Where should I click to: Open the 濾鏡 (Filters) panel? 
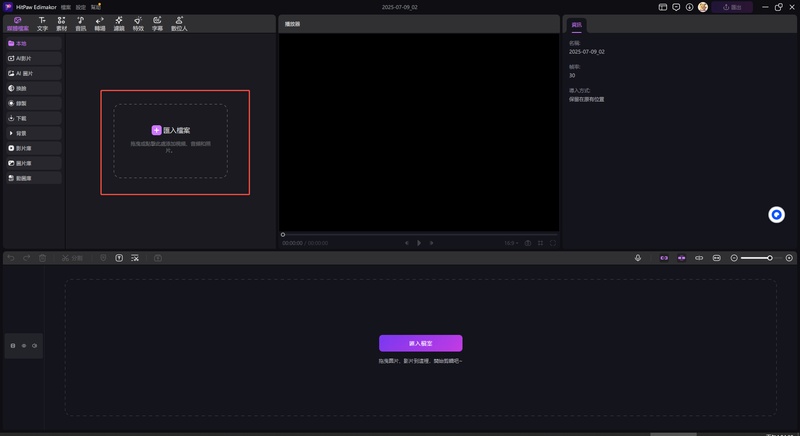click(x=119, y=24)
